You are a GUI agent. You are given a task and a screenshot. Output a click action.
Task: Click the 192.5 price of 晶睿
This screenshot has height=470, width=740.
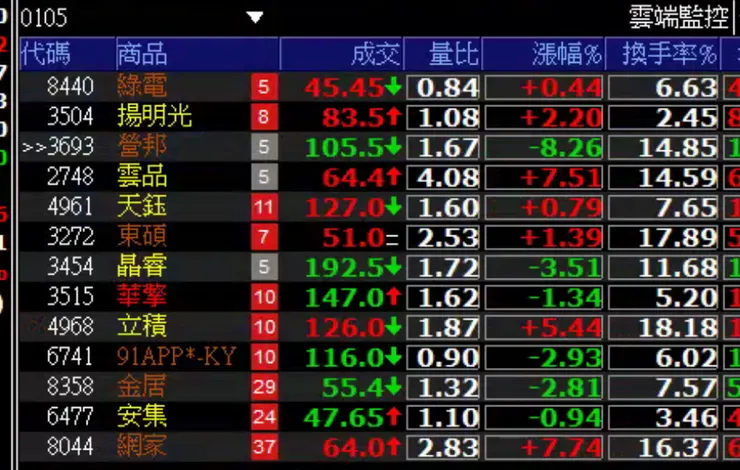tap(344, 268)
